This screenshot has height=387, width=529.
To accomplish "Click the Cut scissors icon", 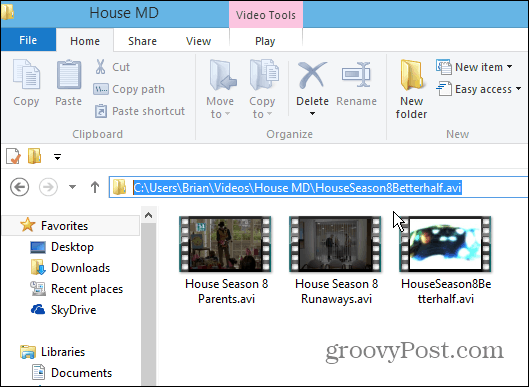I will coord(100,66).
